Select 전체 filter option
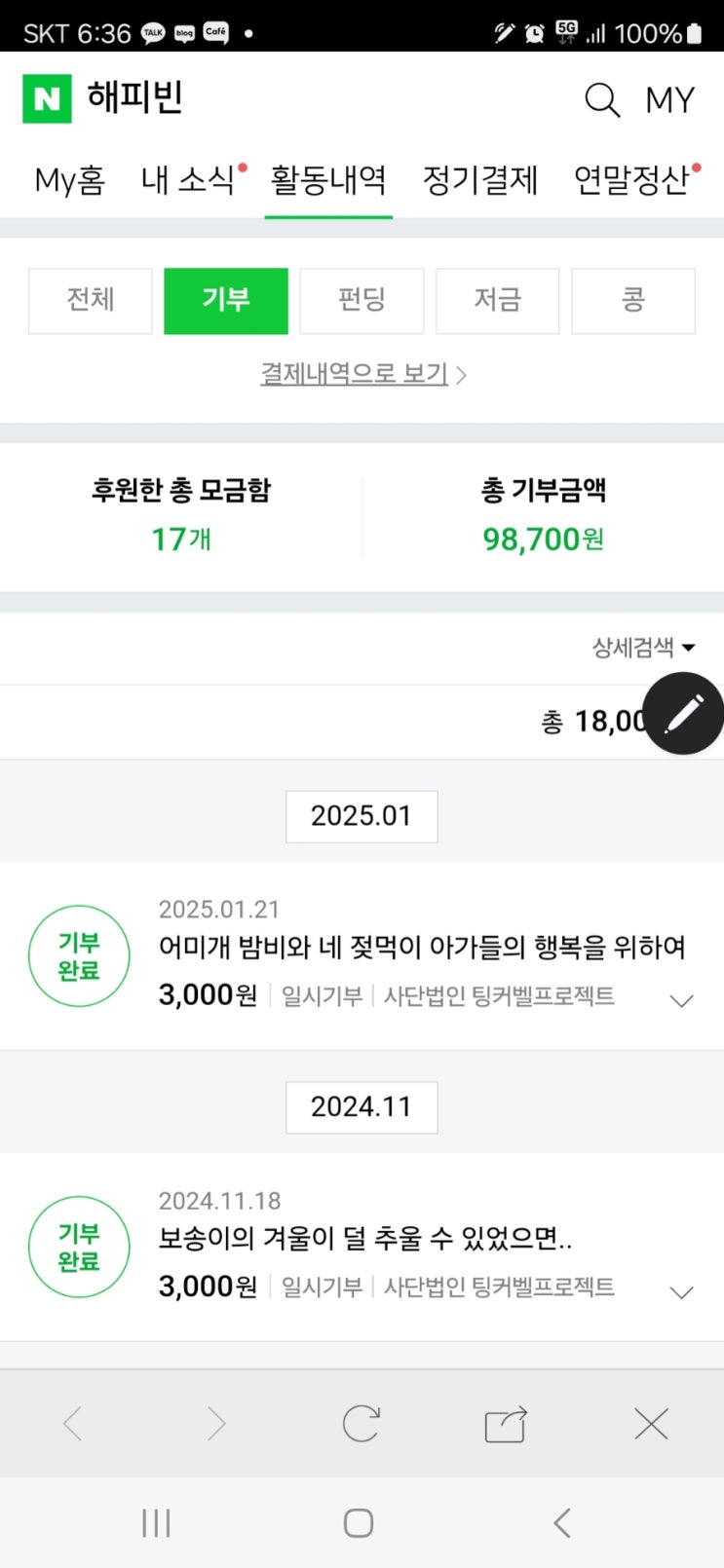724x1568 pixels. [x=91, y=300]
